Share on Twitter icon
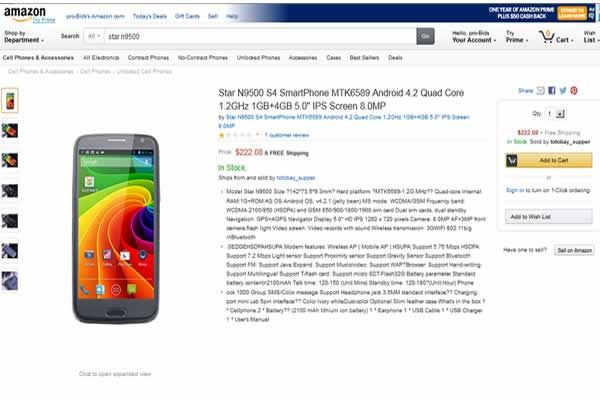 pyautogui.click(x=562, y=91)
